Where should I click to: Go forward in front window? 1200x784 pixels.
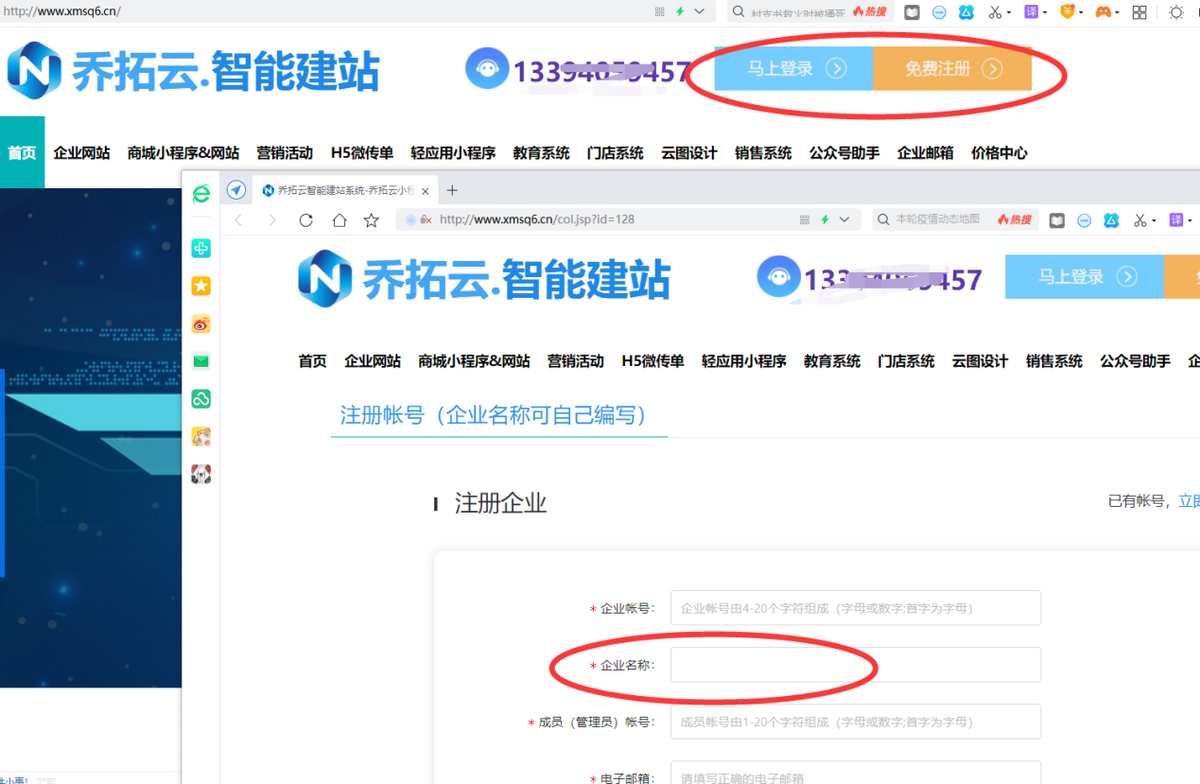(x=272, y=220)
